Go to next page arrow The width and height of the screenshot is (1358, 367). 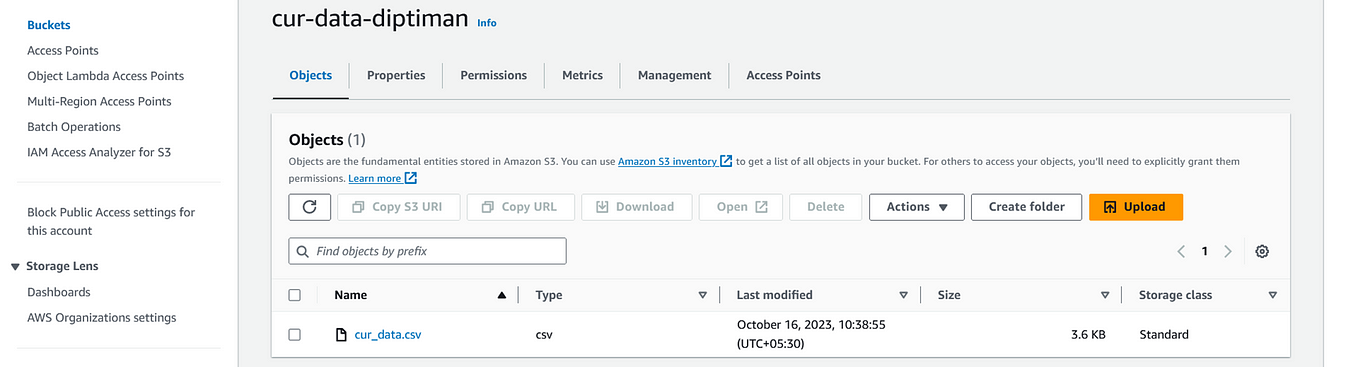click(1228, 252)
